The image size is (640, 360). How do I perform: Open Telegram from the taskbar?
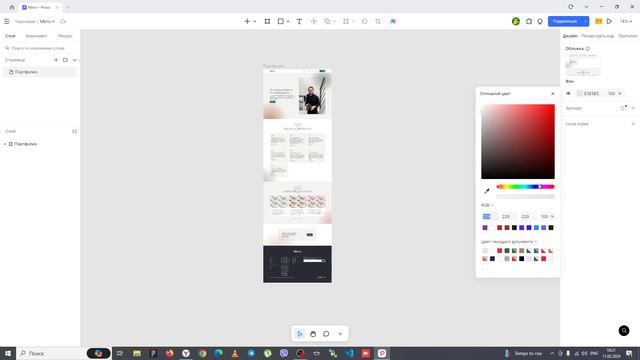(x=251, y=353)
